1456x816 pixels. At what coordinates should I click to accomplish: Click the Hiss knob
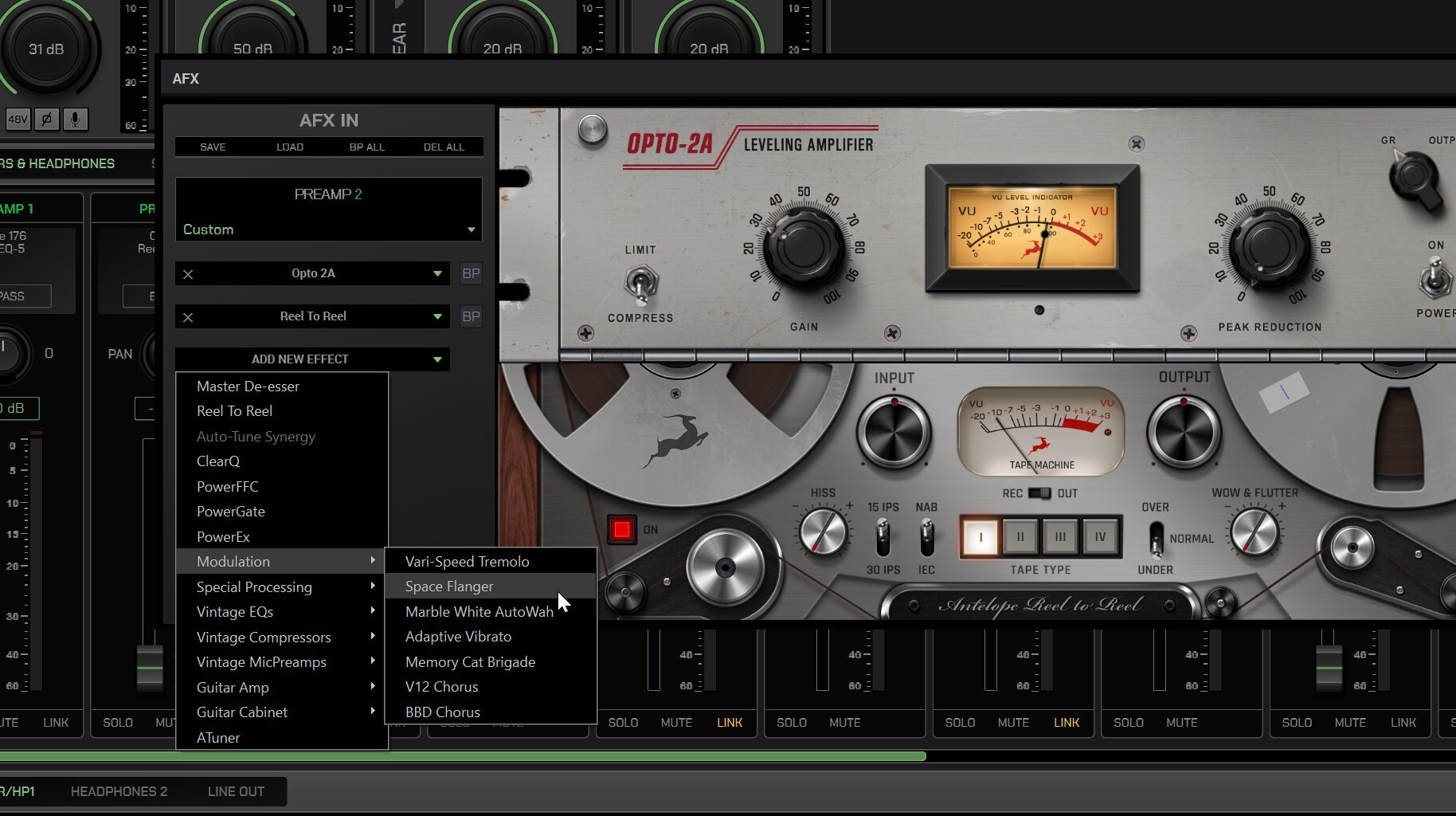[x=823, y=532]
